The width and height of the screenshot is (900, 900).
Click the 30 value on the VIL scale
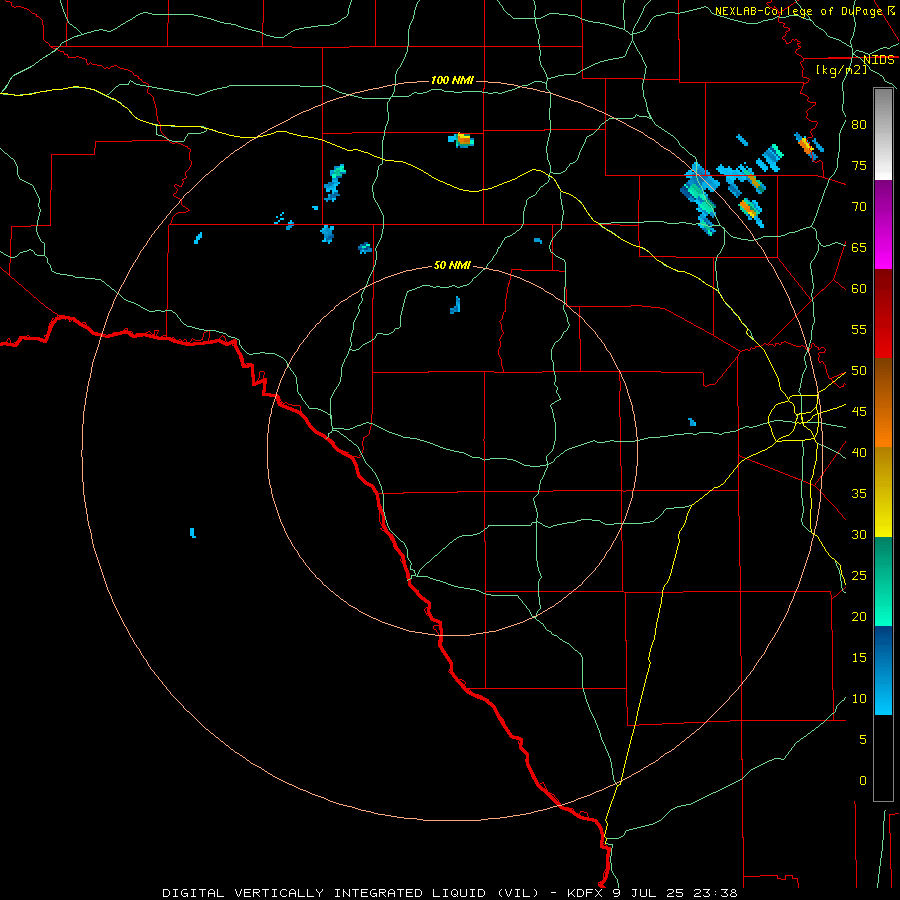pyautogui.click(x=859, y=535)
